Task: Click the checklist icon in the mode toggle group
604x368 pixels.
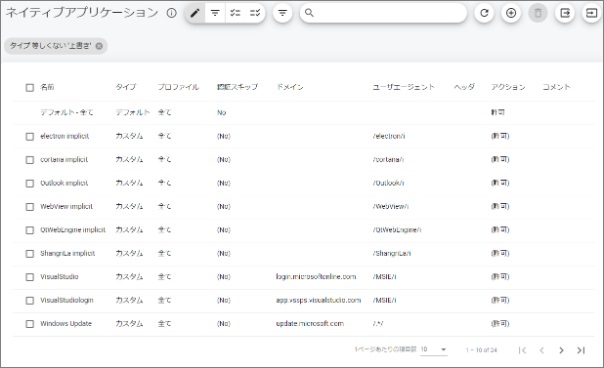Action: pyautogui.click(x=235, y=13)
